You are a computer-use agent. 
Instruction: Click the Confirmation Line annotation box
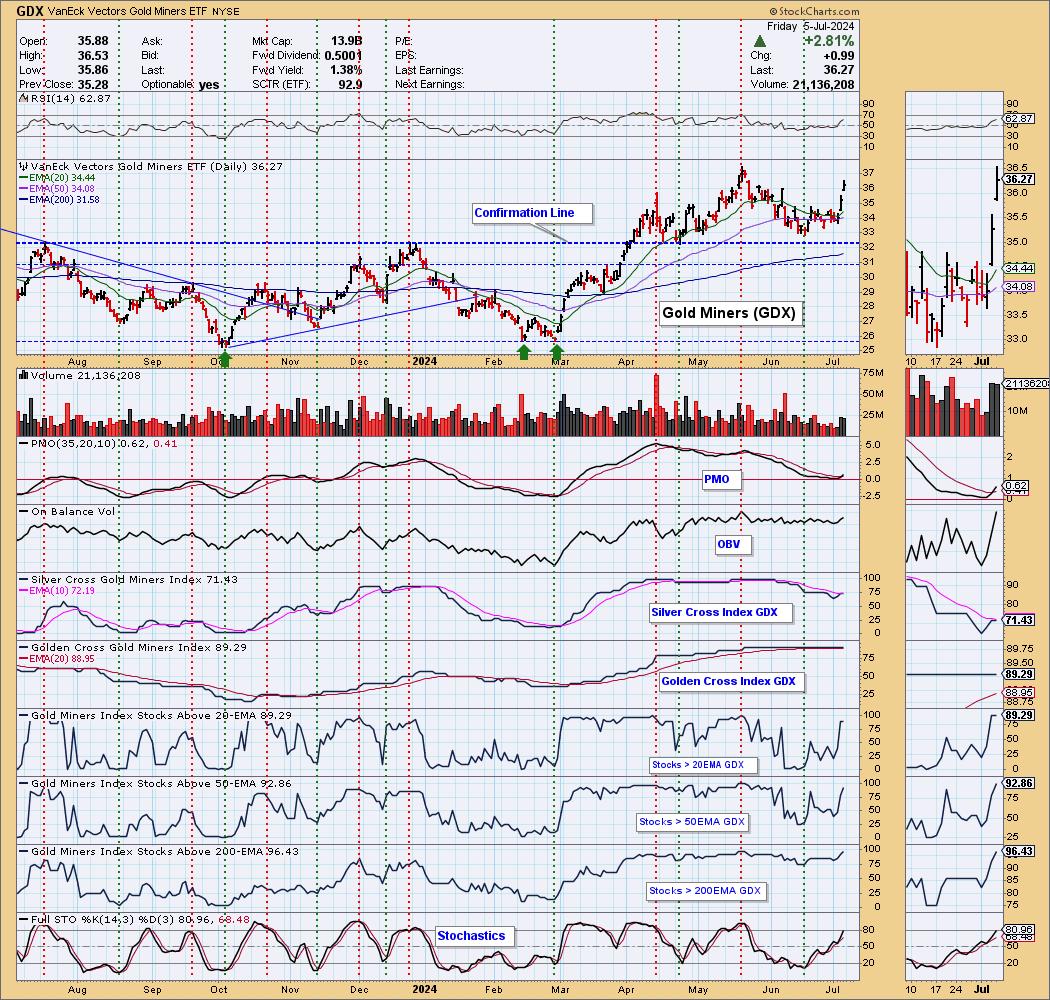532,213
